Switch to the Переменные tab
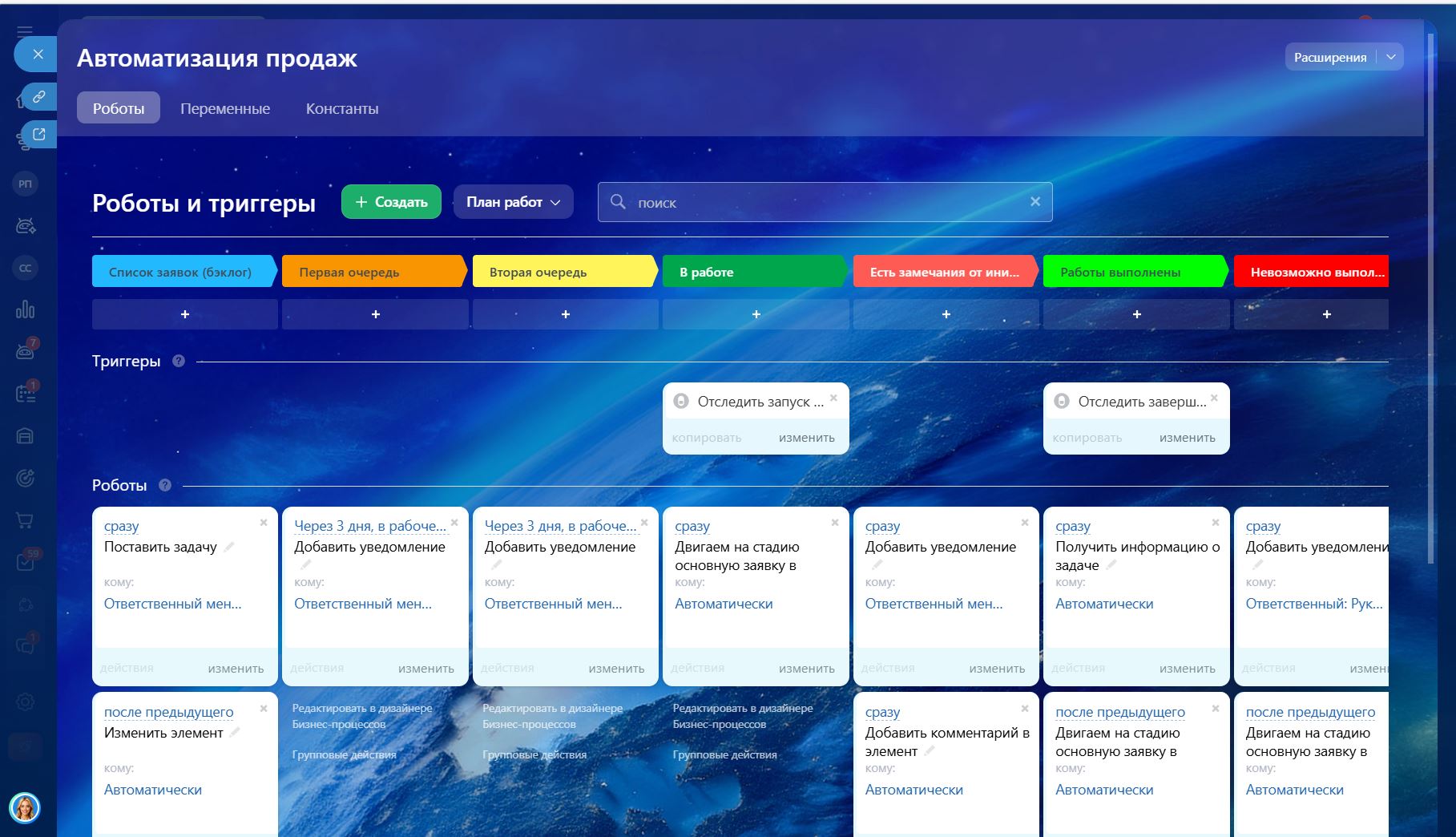The image size is (1456, 837). [225, 108]
